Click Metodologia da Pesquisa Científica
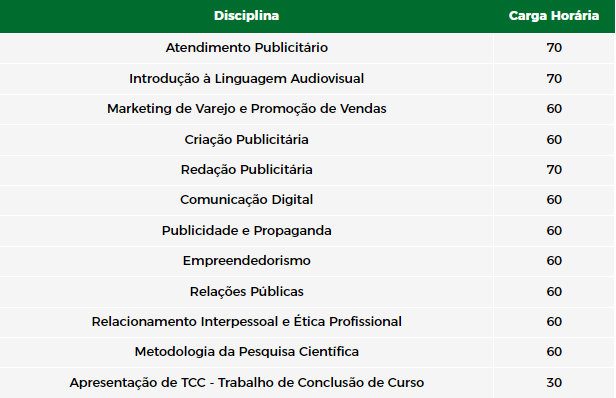Screen dimensions: 616x398 (x=247, y=352)
